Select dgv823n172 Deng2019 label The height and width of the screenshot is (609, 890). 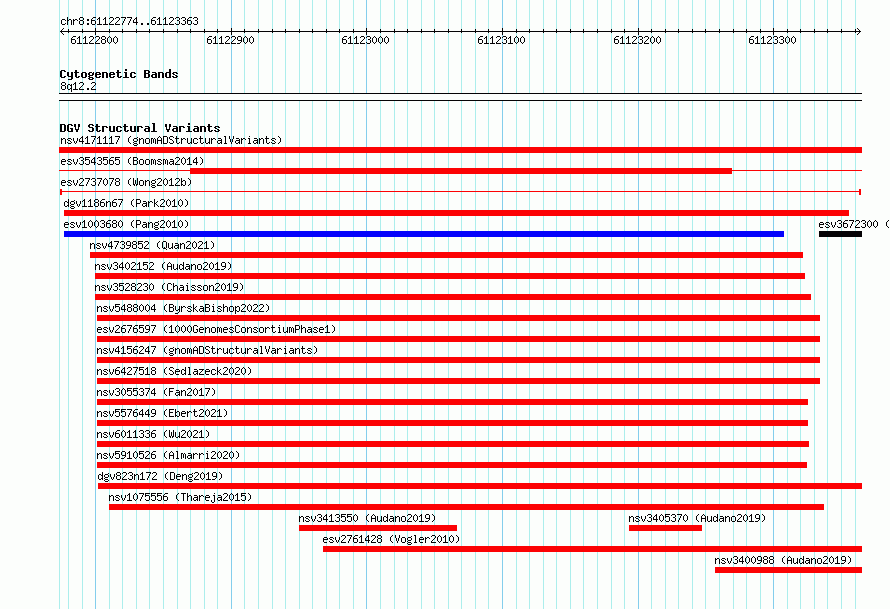coord(160,476)
